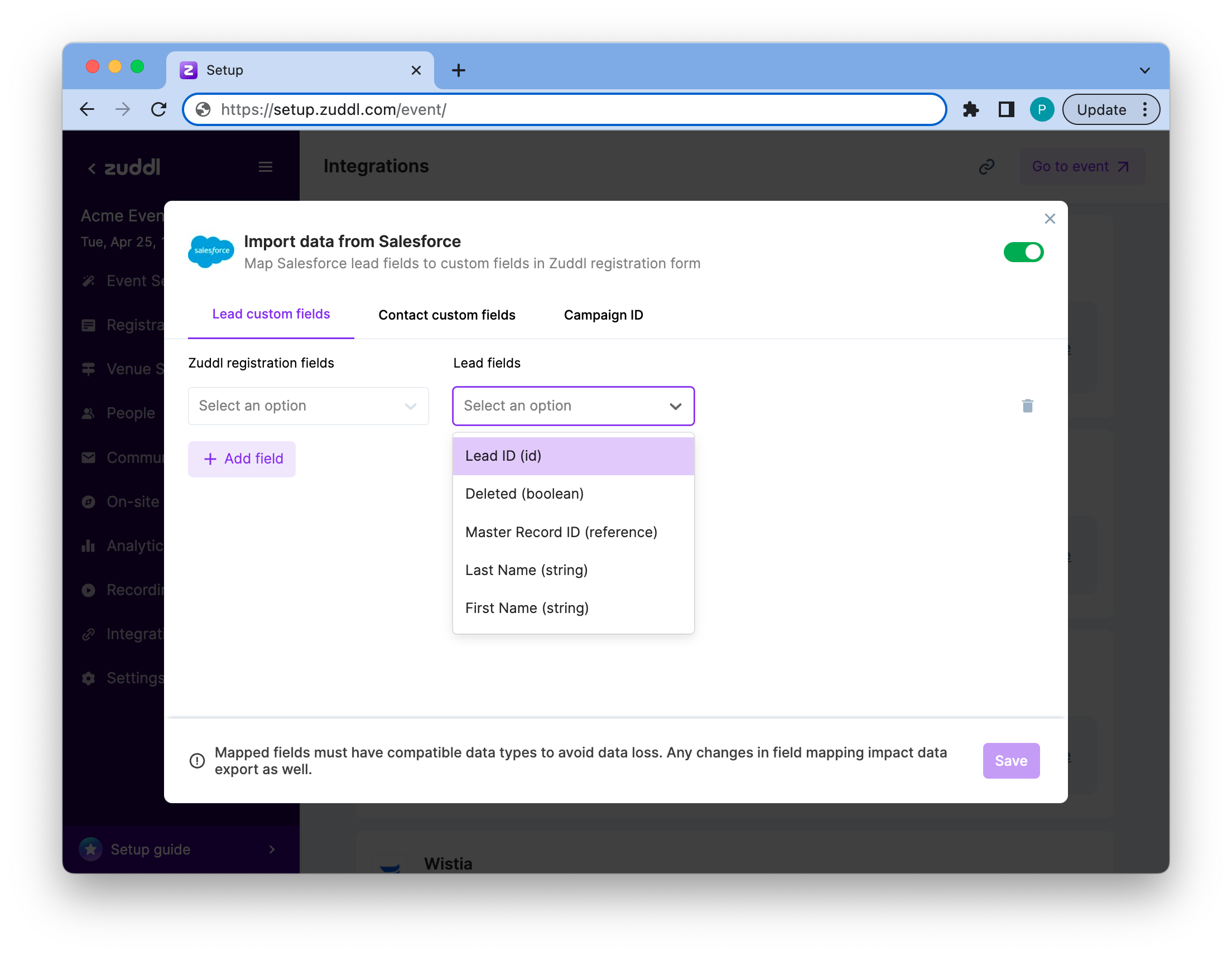Click the copy link icon near Go to event

pos(986,166)
